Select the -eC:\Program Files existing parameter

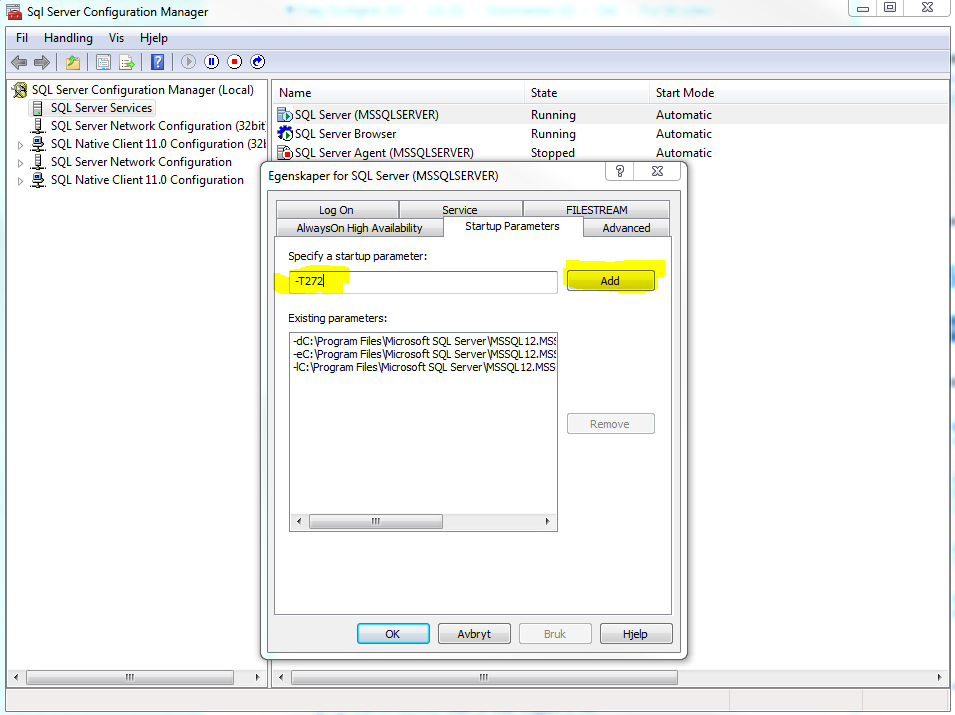tap(424, 354)
